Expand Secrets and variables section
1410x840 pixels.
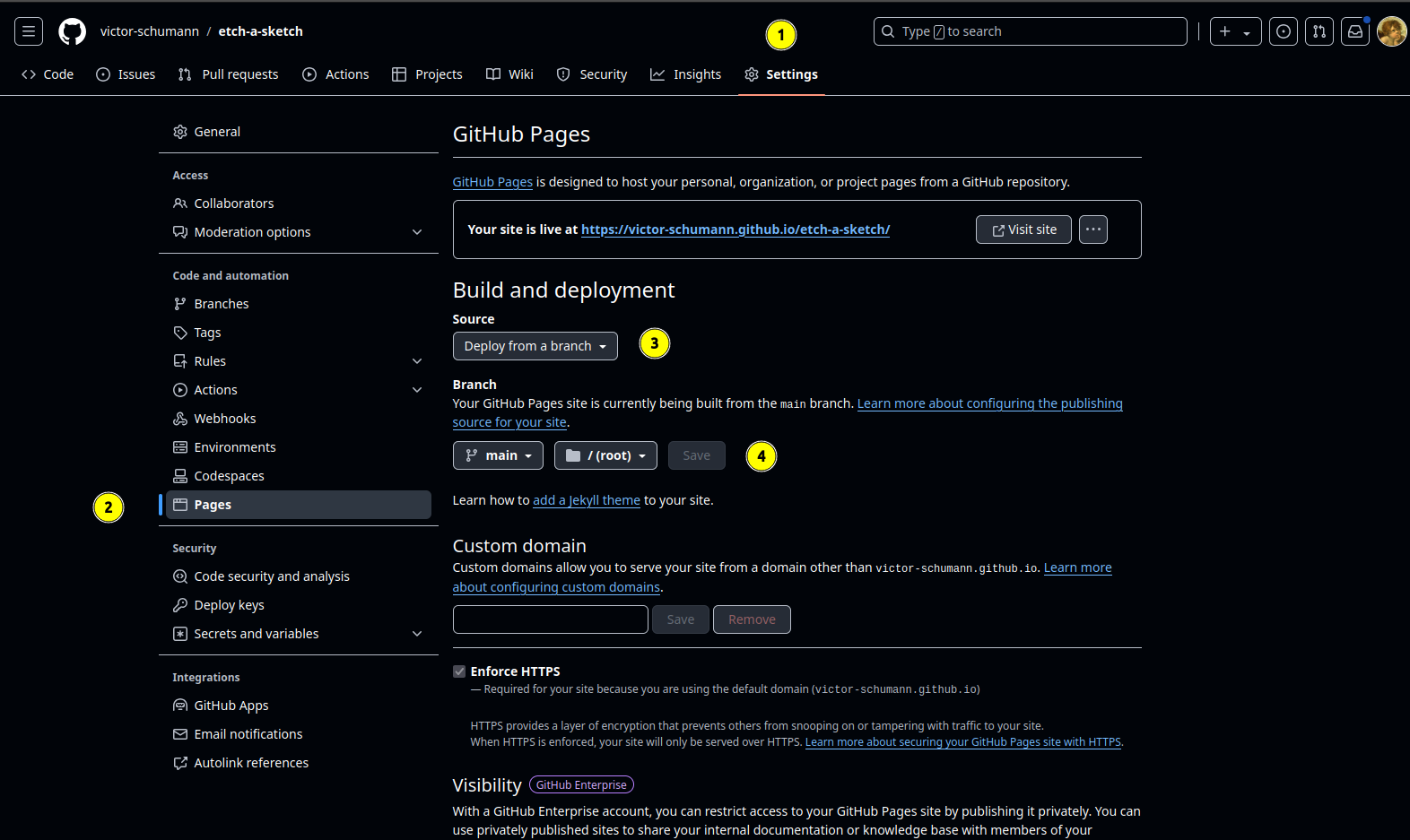[416, 634]
